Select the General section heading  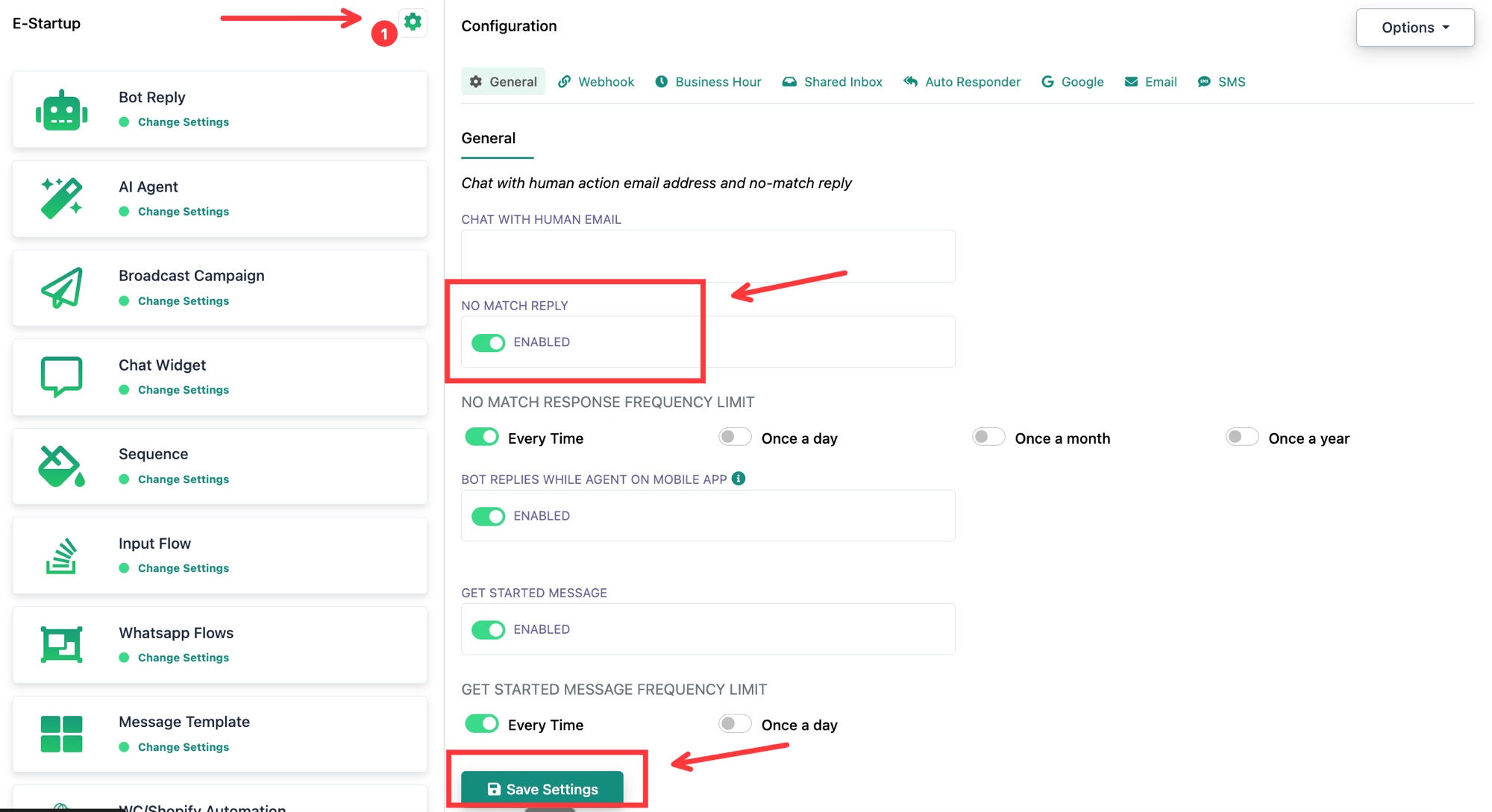[x=489, y=139]
